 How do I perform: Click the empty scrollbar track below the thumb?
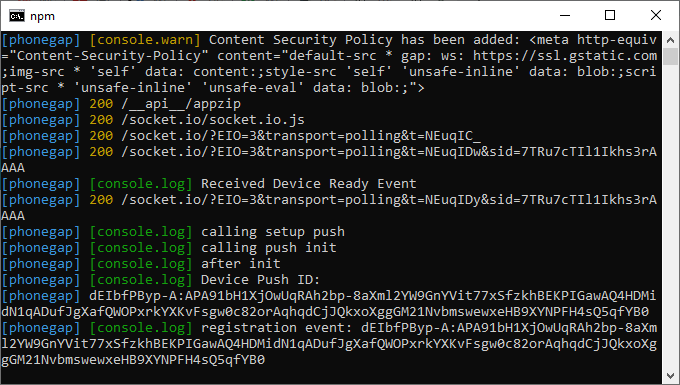tap(670, 216)
